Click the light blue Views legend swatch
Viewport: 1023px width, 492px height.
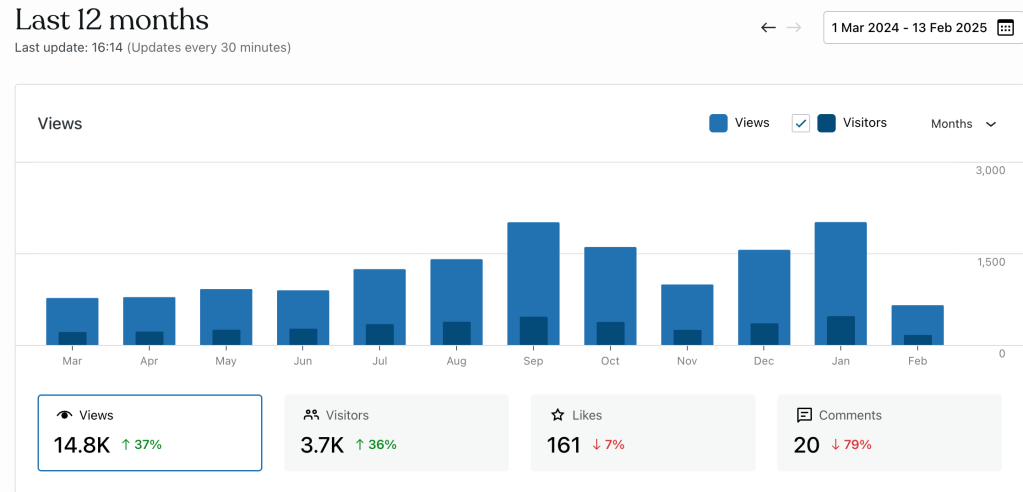(718, 123)
